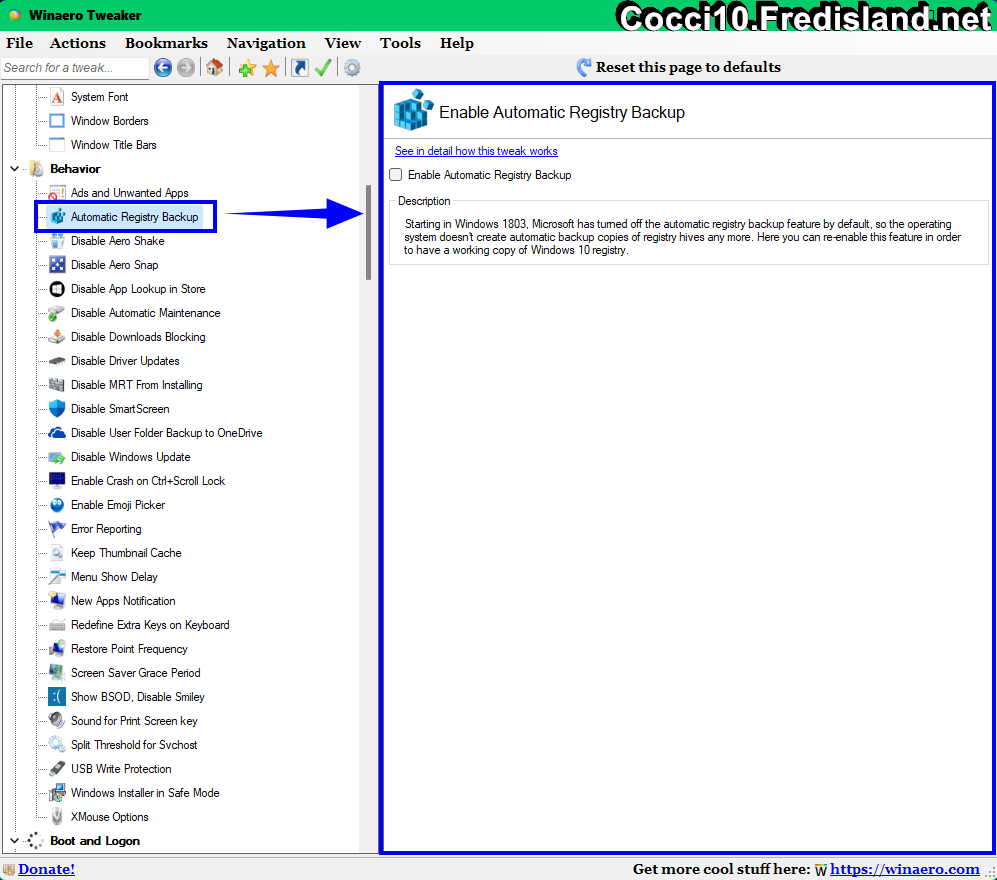This screenshot has width=997, height=880.
Task: Select the Boot and Logon category label
Action: 95,841
